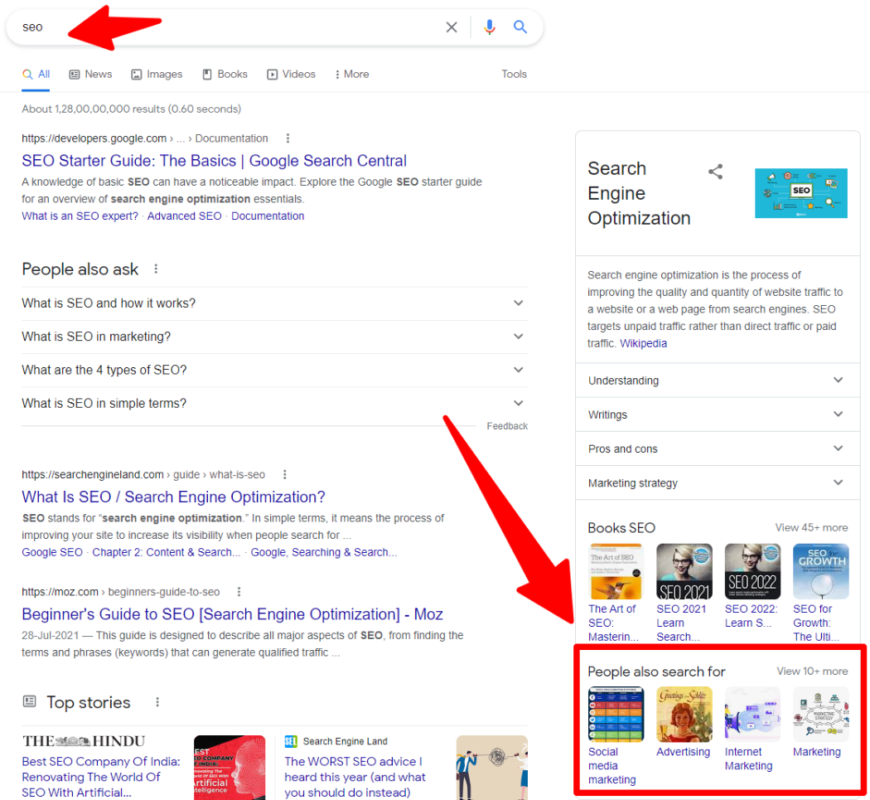Submit search with the magnifying glass icon
This screenshot has width=870, height=800.
520,27
